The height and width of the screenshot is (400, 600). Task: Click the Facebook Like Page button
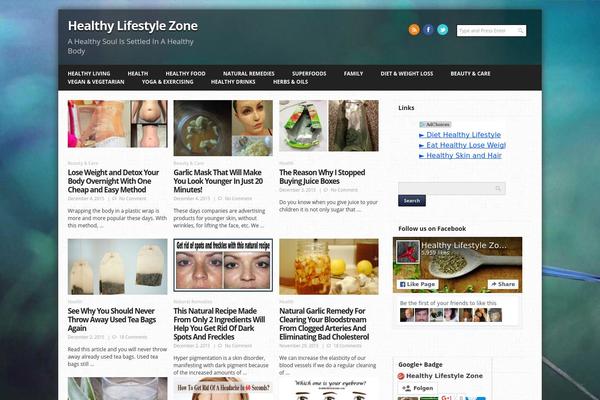[x=417, y=284]
